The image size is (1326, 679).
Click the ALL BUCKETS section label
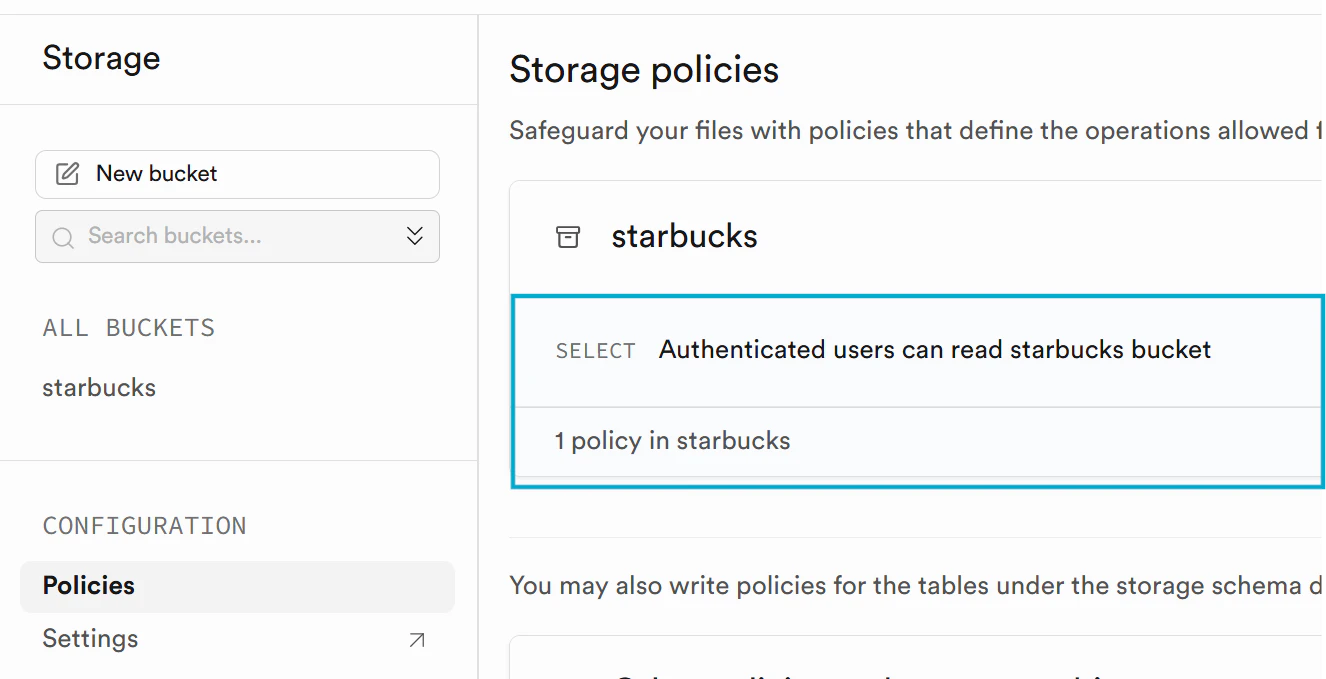(x=129, y=328)
